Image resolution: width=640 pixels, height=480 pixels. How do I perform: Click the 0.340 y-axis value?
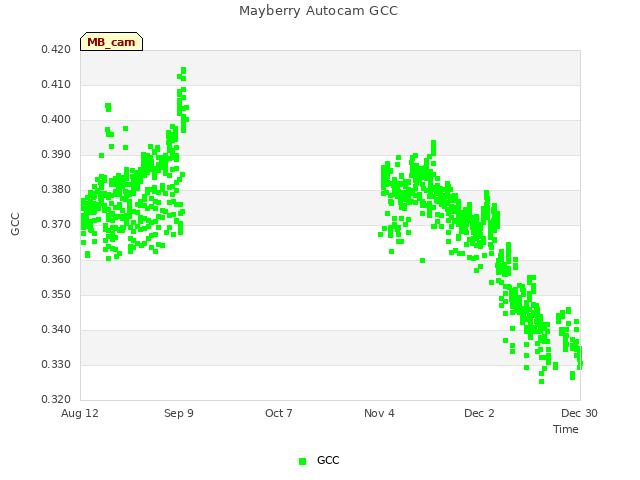click(x=56, y=329)
